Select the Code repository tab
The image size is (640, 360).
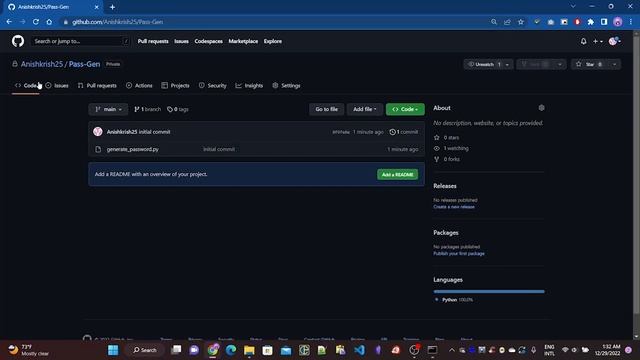point(26,85)
